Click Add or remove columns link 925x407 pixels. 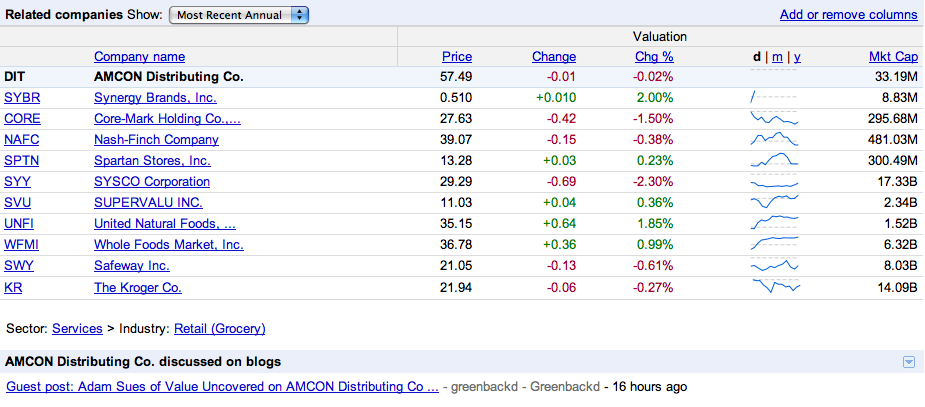click(848, 15)
